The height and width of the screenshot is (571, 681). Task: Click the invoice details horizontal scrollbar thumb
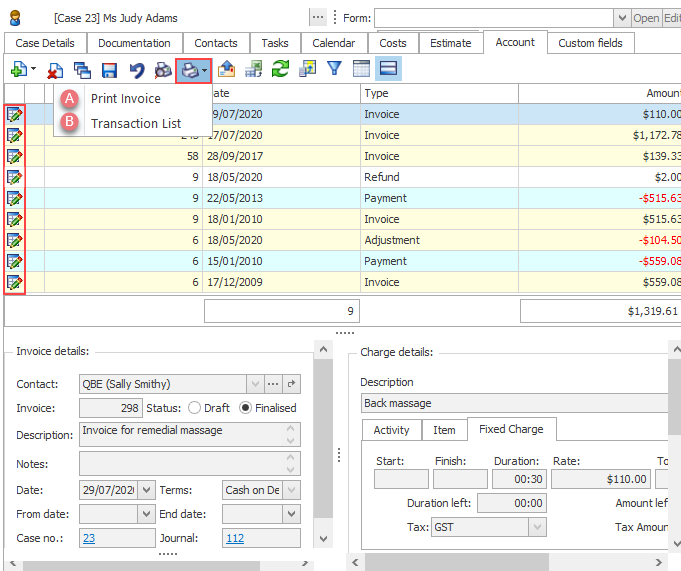(142, 566)
